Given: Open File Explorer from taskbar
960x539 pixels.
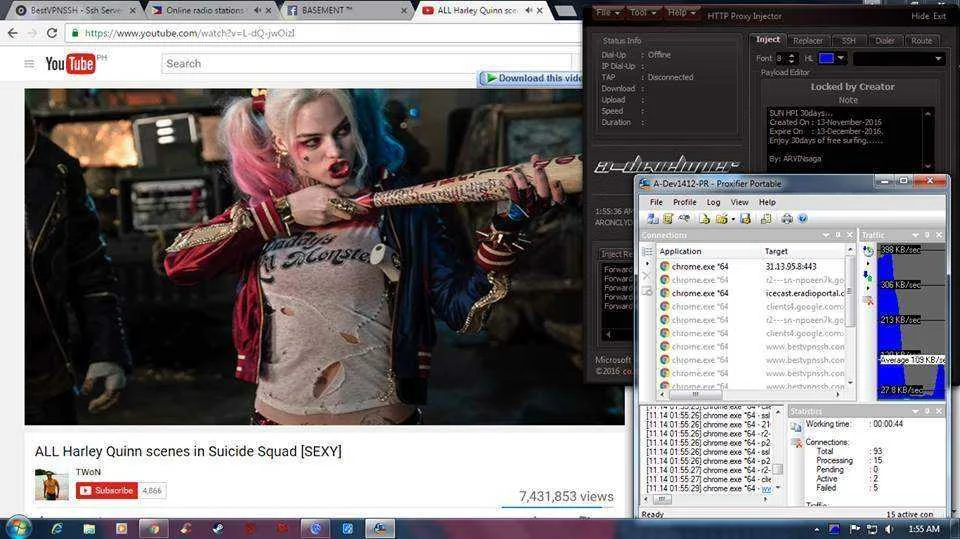Looking at the screenshot, I should 89,529.
